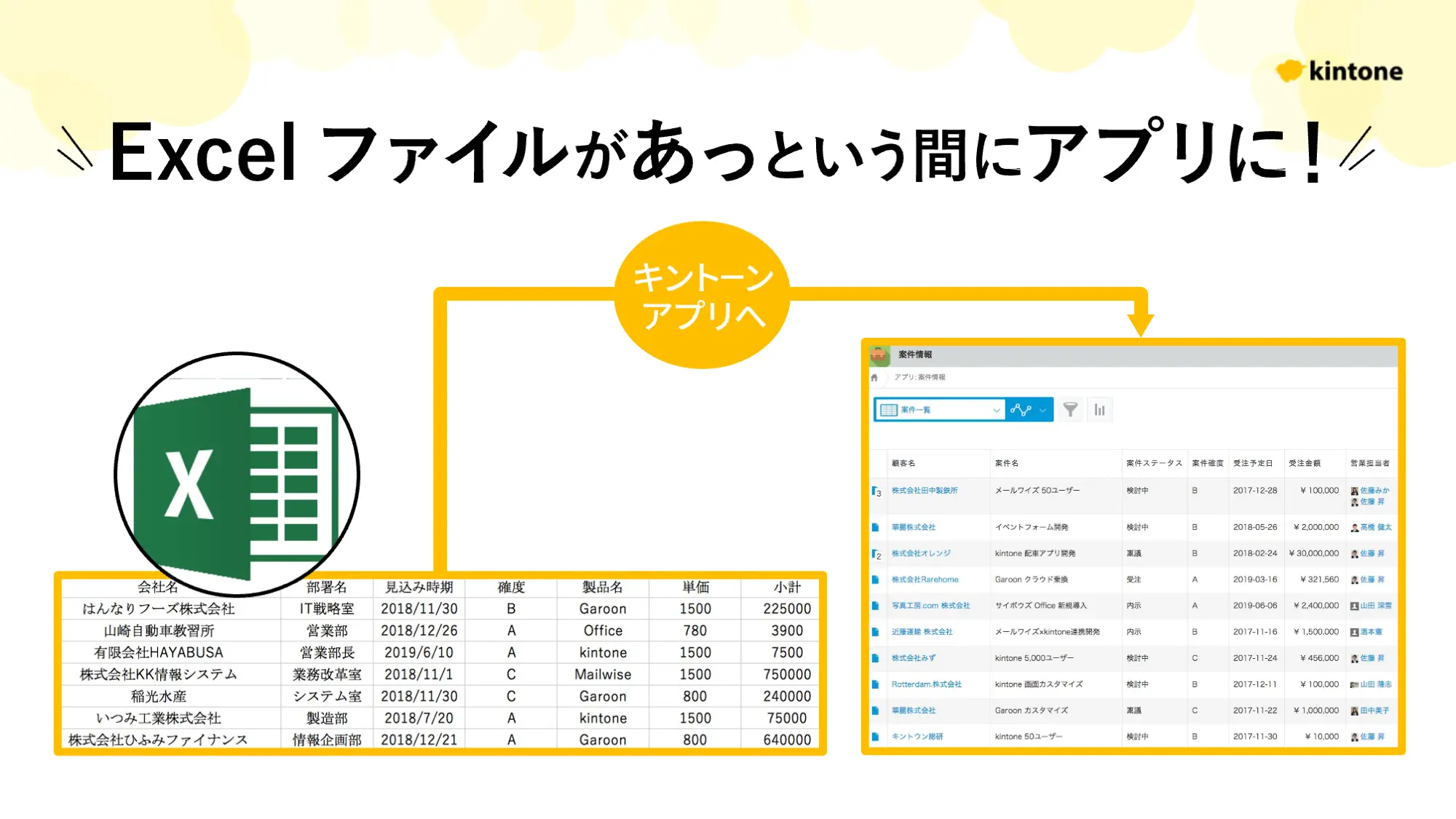Click the 案件ステータス column header
1456x819 pixels.
coord(1153,463)
